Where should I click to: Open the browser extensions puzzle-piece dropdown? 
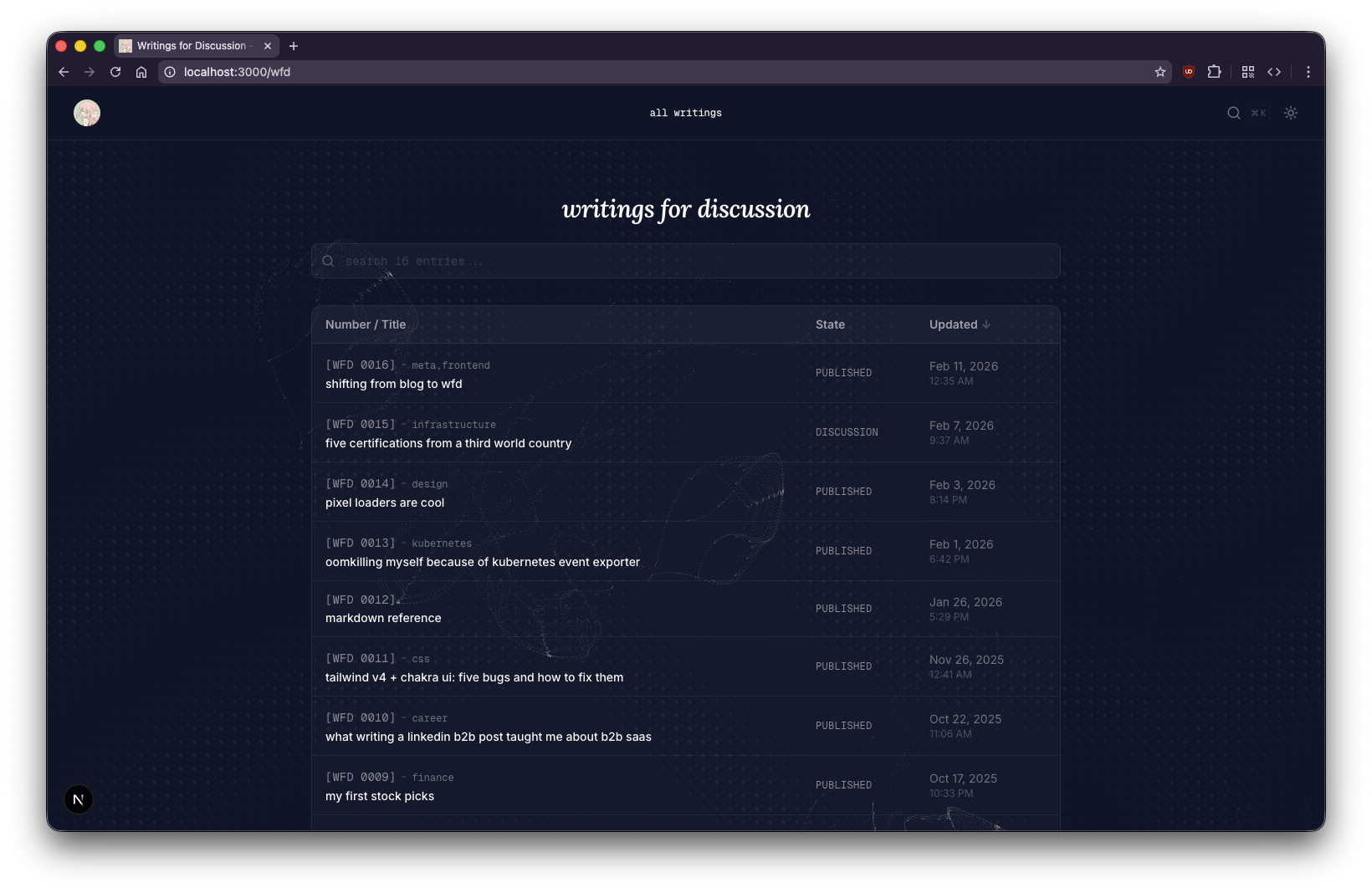1215,72
